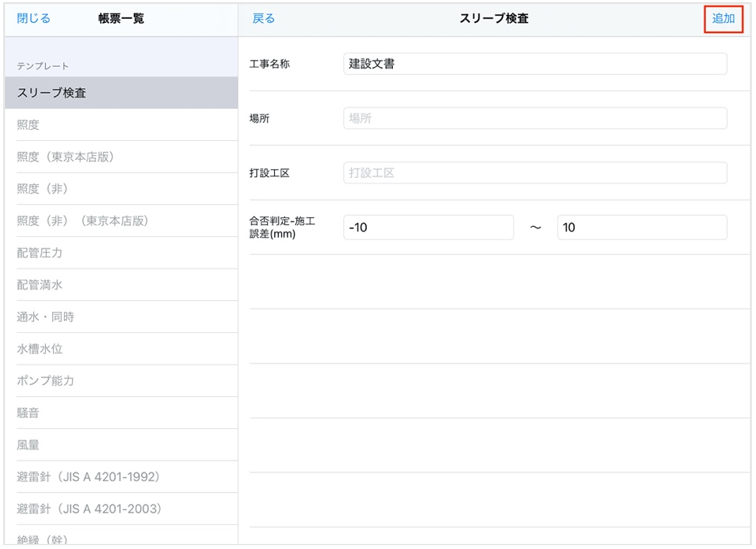Choose the 配管満水 template
This screenshot has height=549, width=756.
[120, 285]
